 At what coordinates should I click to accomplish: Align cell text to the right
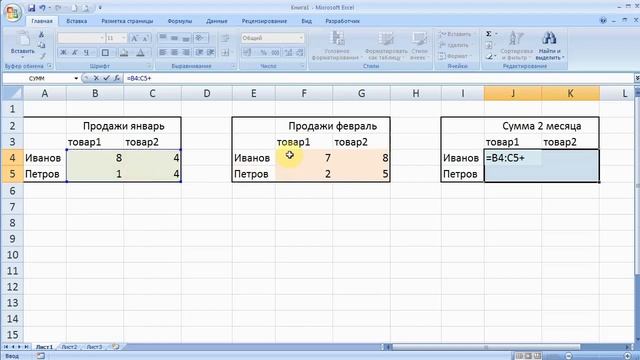coord(186,53)
